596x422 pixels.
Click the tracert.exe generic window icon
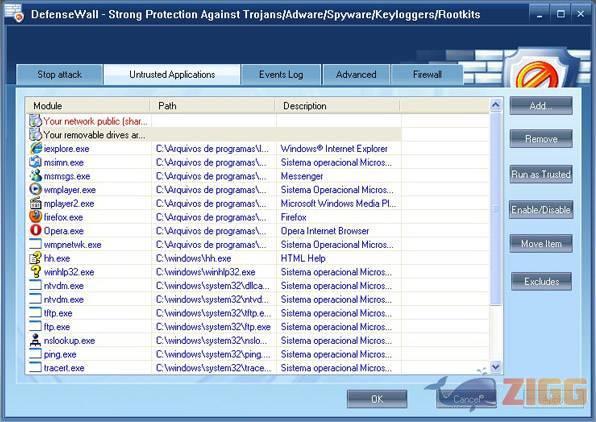point(35,367)
